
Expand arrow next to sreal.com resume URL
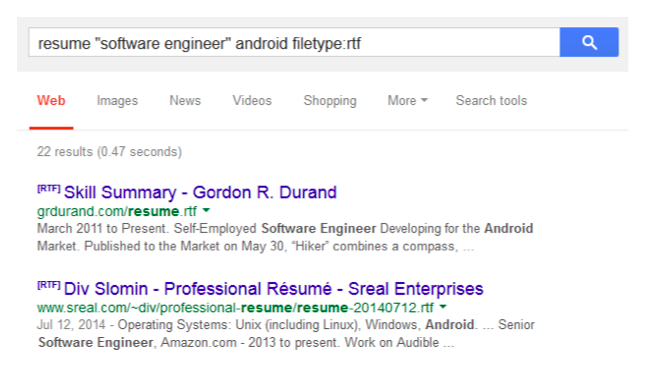443,307
